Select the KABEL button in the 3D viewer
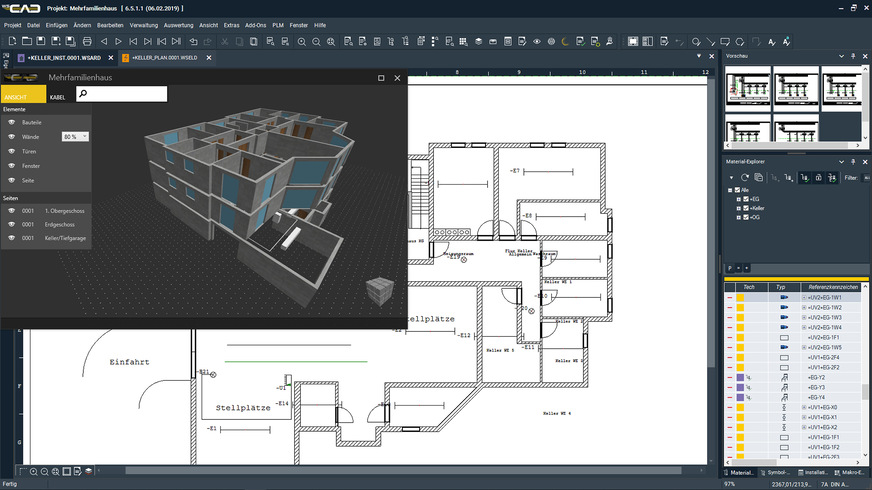 57,97
